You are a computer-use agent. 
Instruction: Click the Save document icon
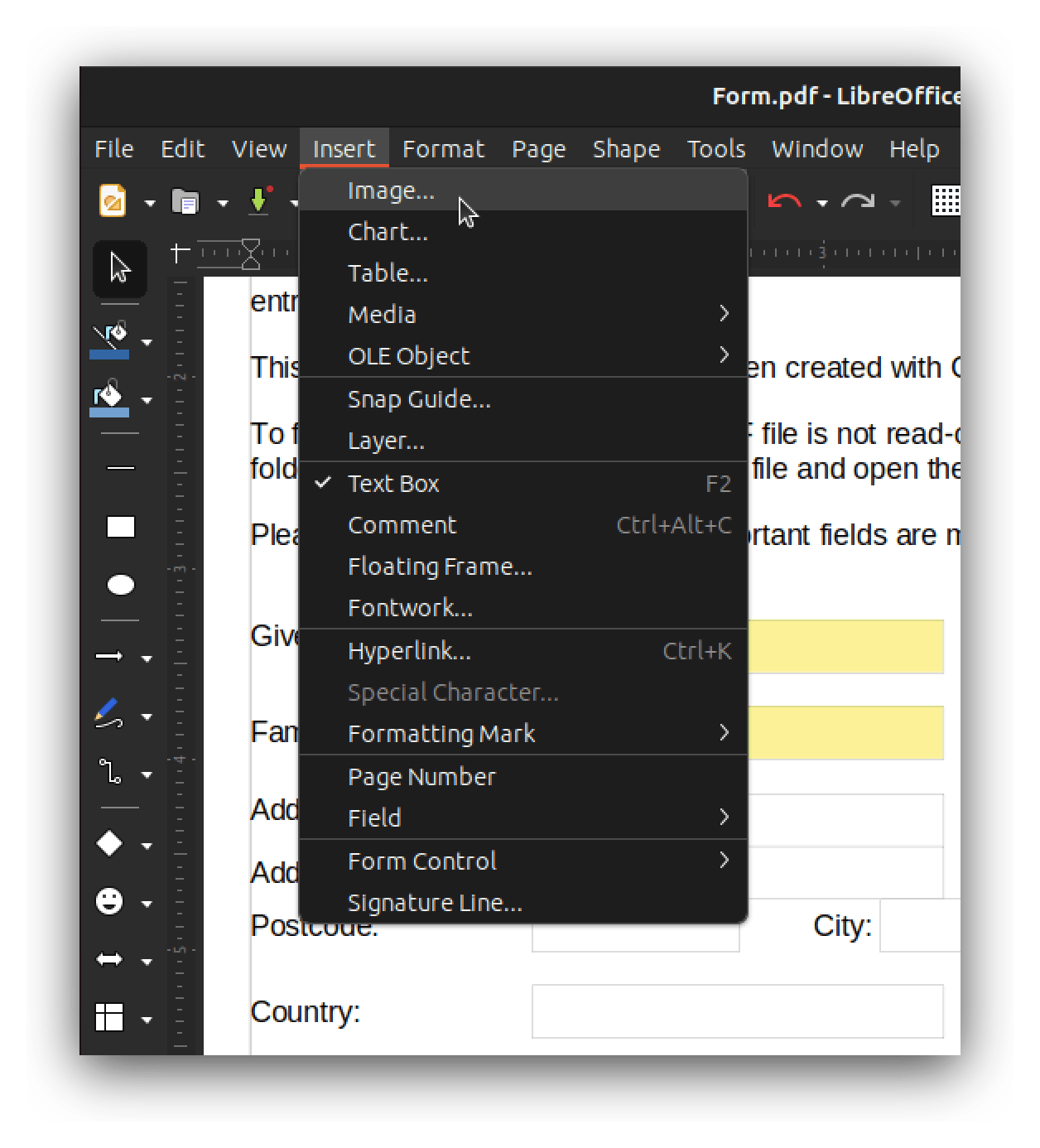tap(259, 200)
